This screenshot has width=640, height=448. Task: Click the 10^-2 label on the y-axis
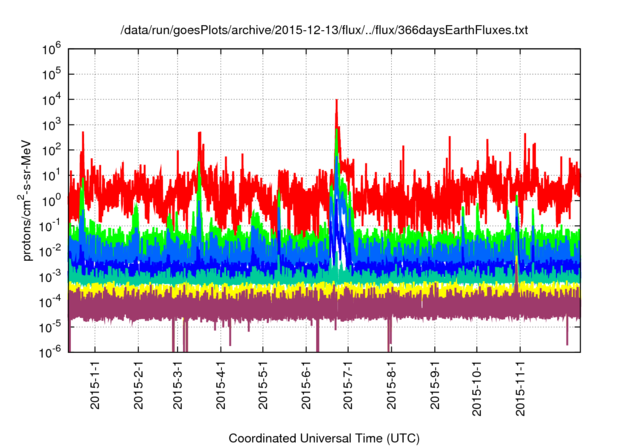coord(50,252)
